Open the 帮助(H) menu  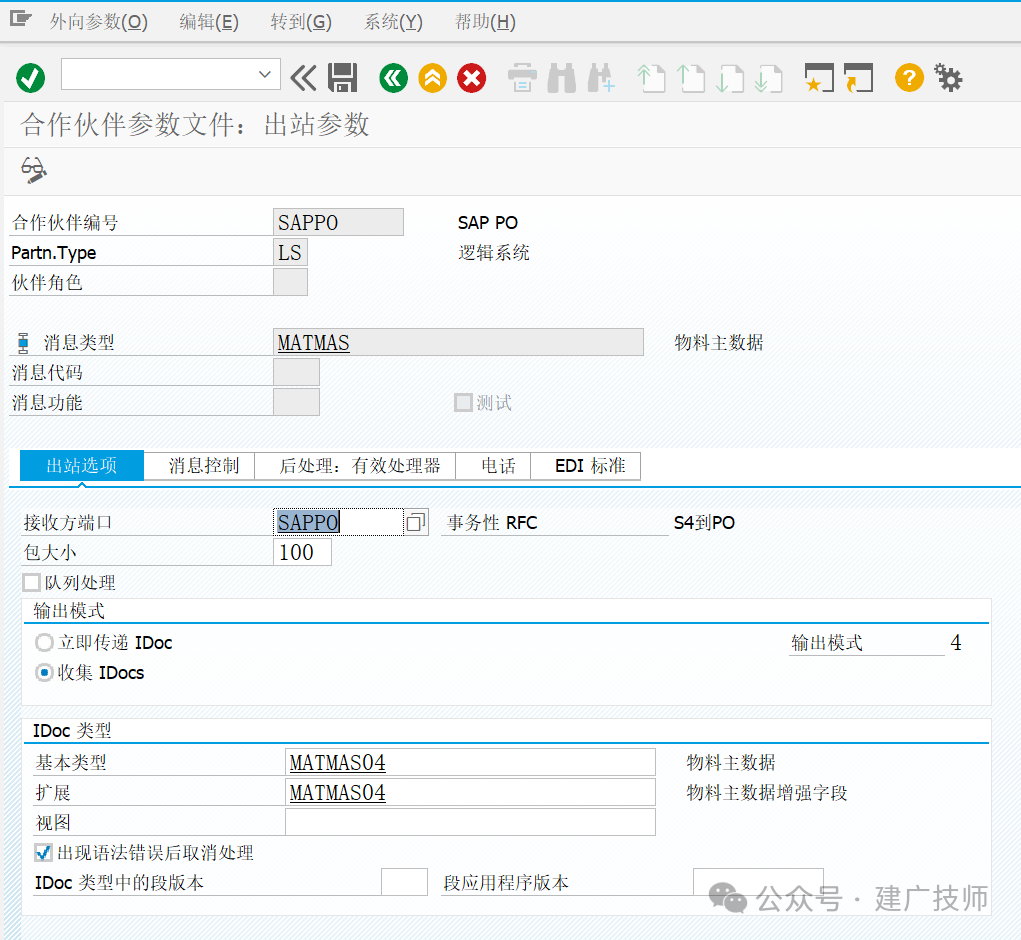pyautogui.click(x=485, y=22)
